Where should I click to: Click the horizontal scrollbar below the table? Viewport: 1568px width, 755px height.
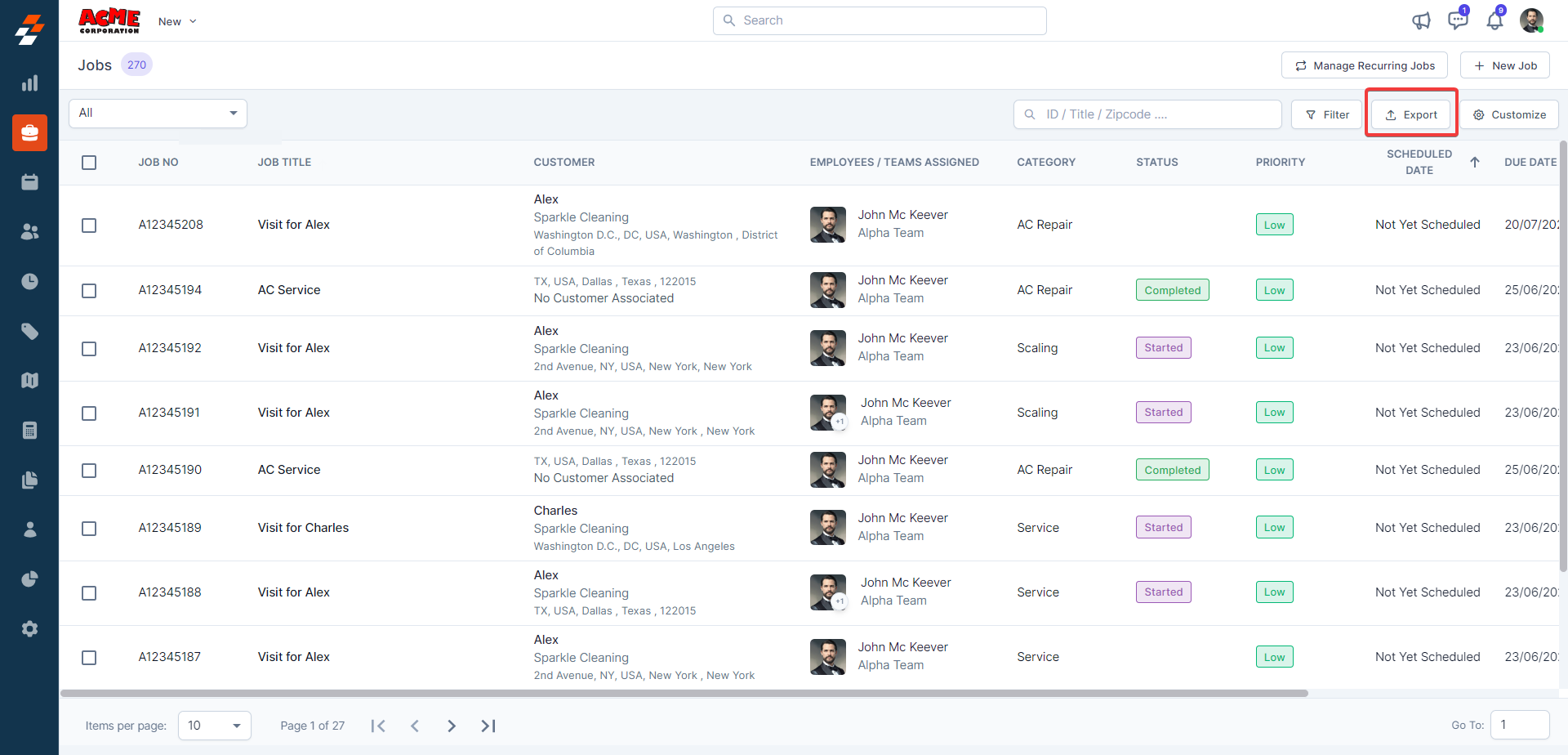coord(684,694)
